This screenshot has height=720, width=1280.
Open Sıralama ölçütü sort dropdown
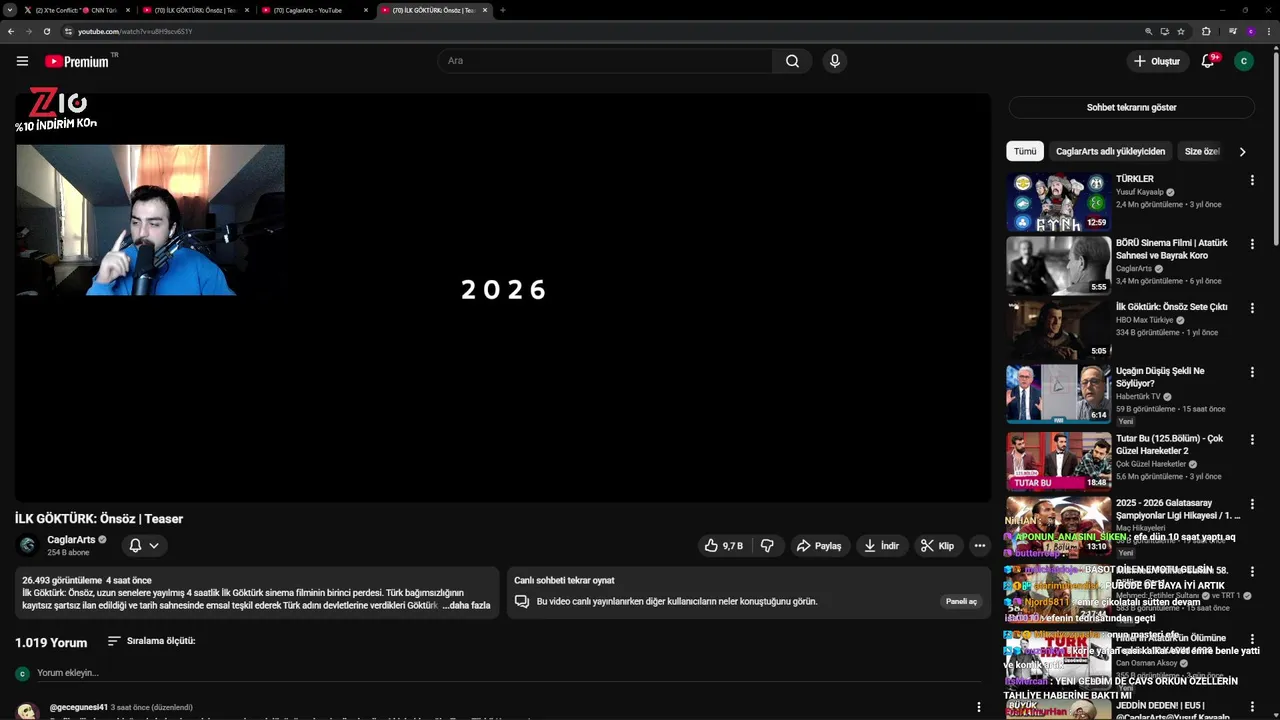151,641
